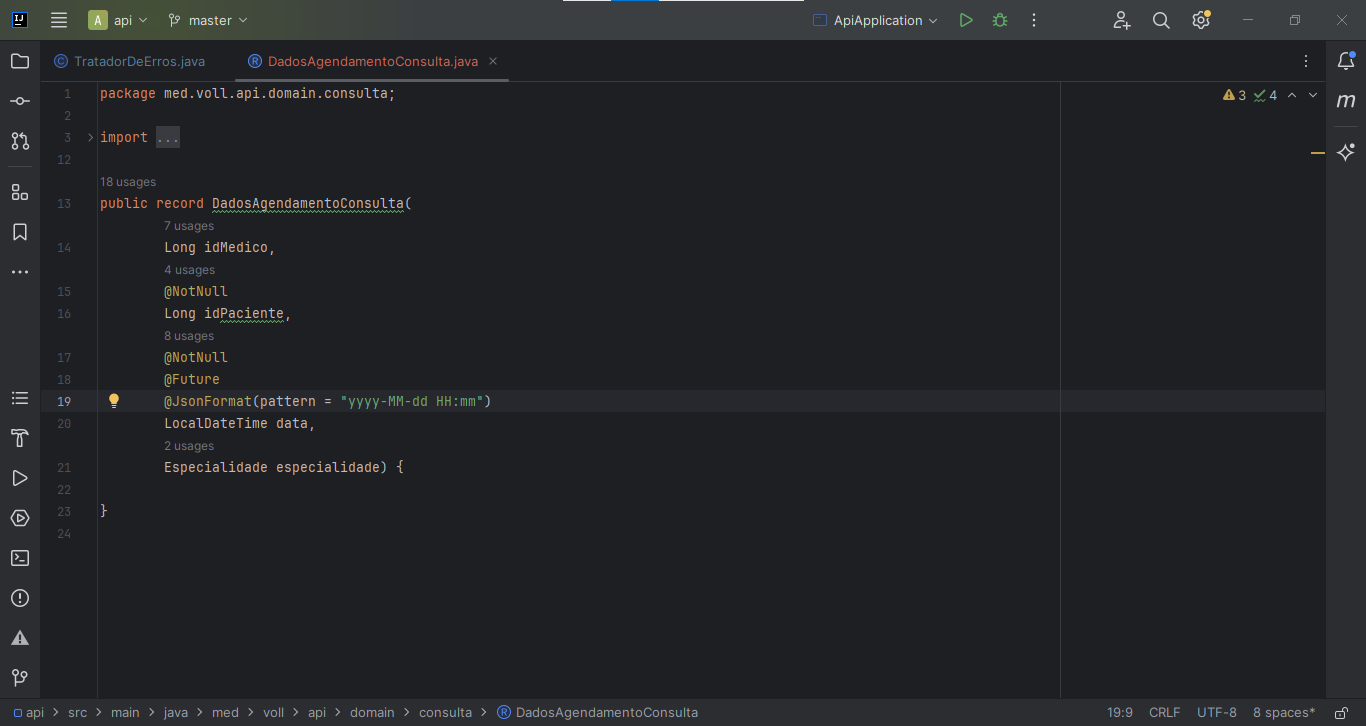
Task: Show more tool windows ellipsis
Action: coord(20,272)
